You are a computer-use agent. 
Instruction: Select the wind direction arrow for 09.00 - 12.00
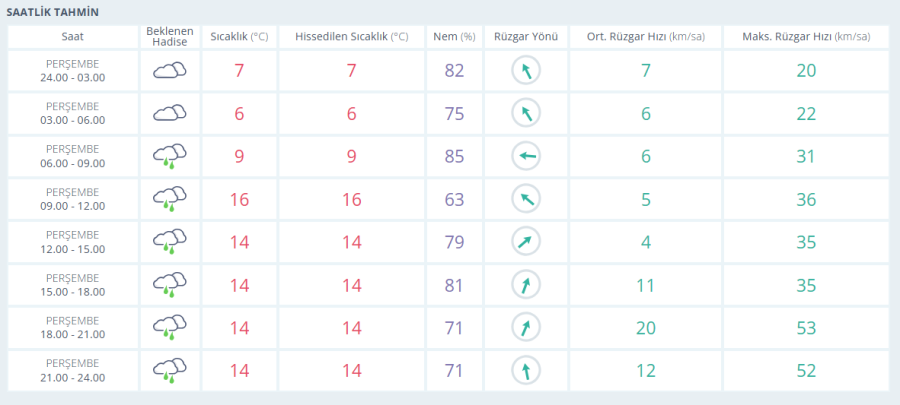click(525, 200)
